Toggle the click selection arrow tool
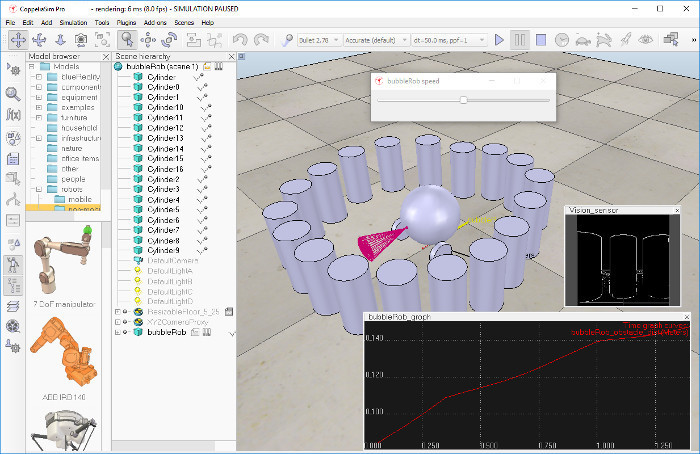The height and width of the screenshot is (454, 700). (x=127, y=40)
